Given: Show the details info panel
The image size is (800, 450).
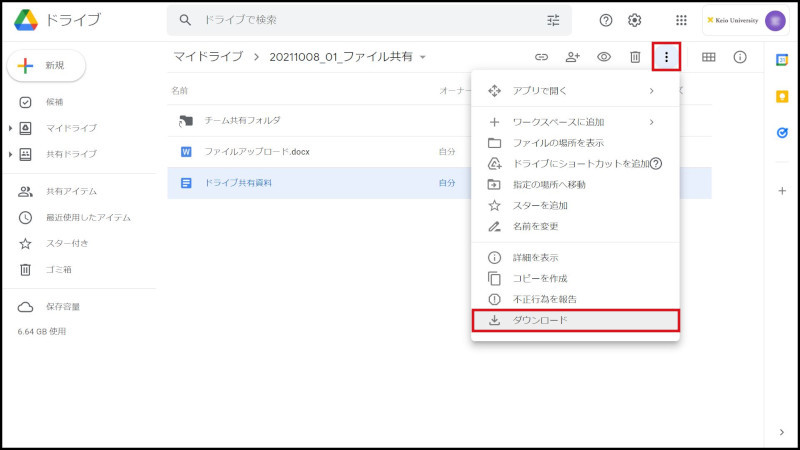Looking at the screenshot, I should pos(740,57).
